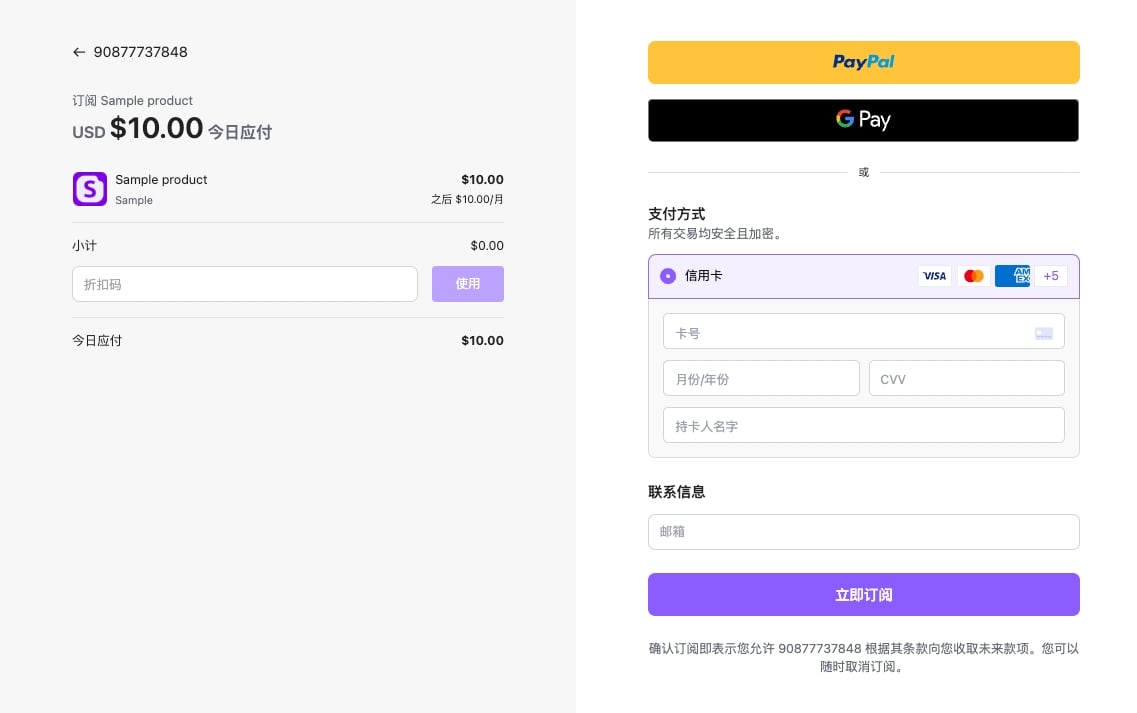Pay with the PayPal button

864,62
